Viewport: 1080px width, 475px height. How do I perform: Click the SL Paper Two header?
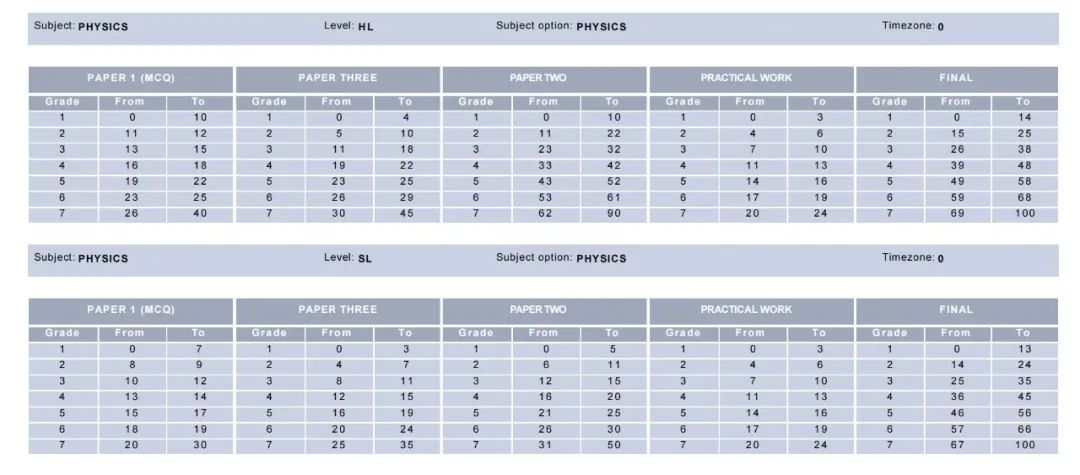(x=544, y=310)
